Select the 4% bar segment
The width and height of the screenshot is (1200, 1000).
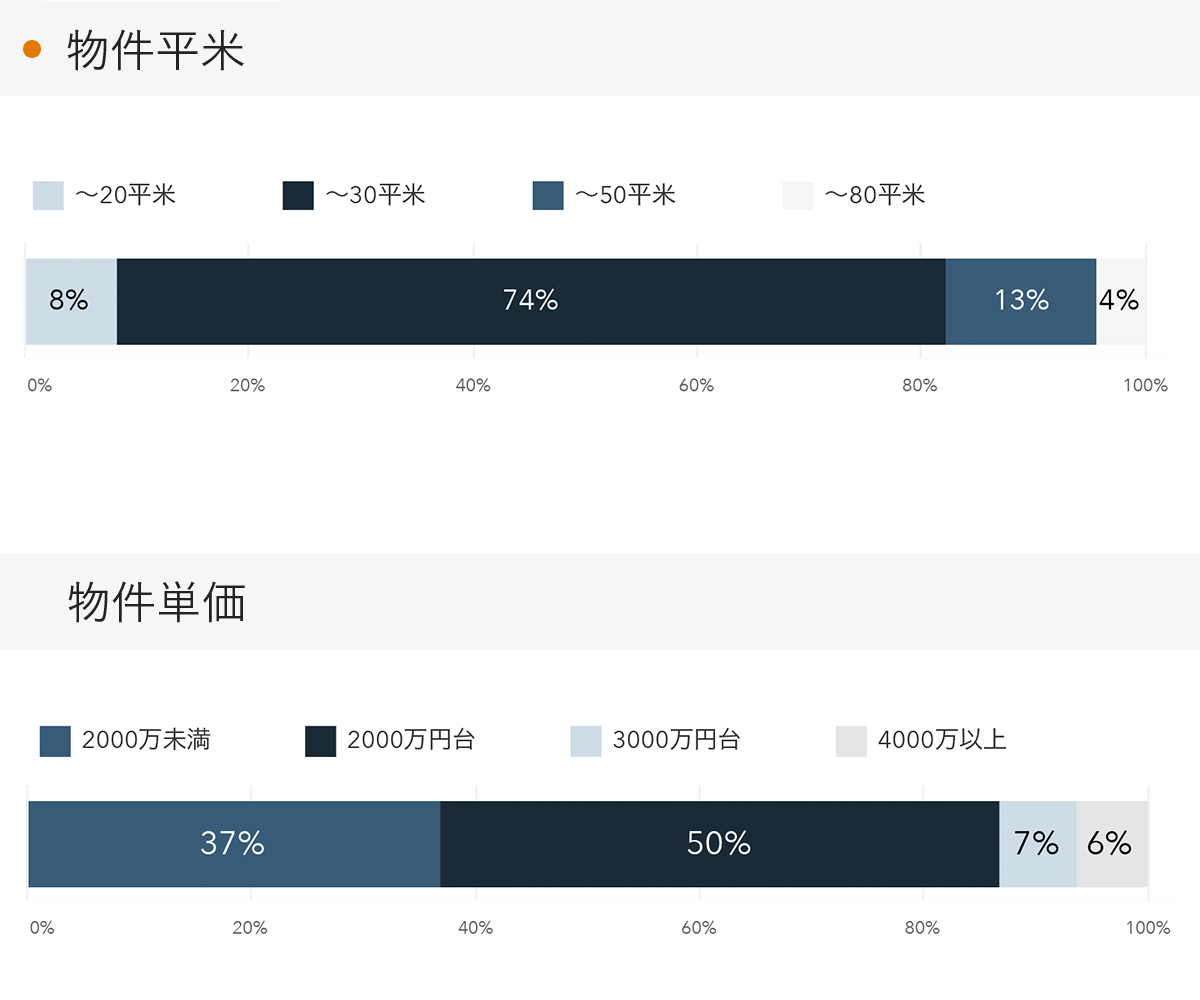click(x=1121, y=301)
